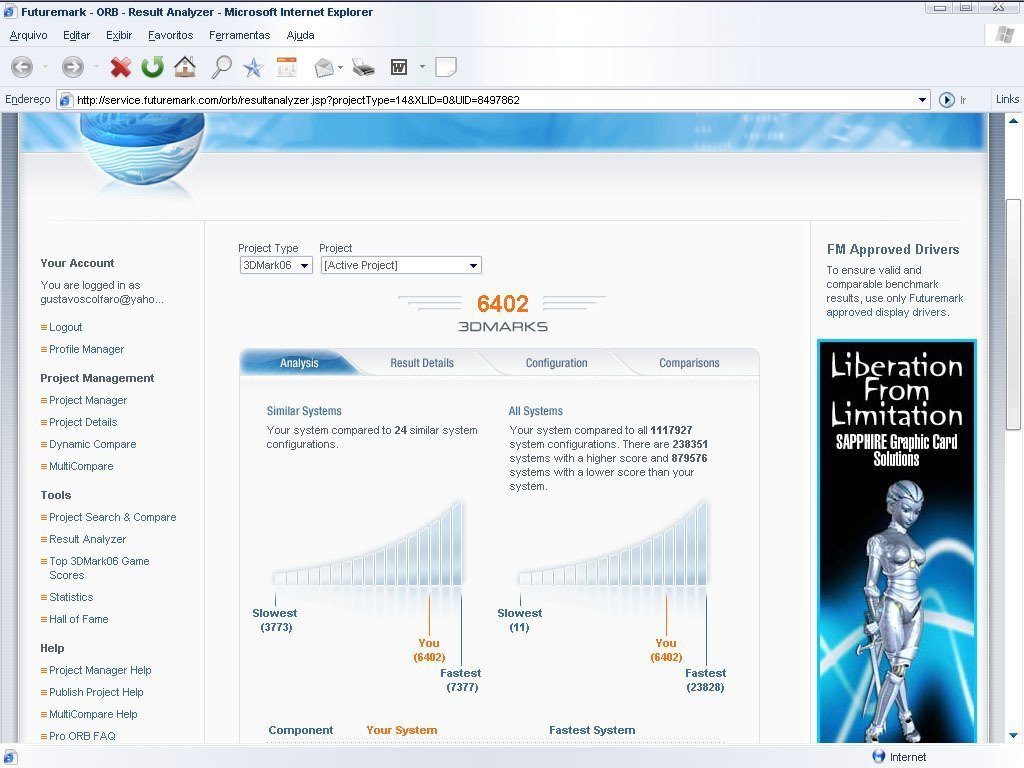The image size is (1024, 768).
Task: Open the Publish Project Help link
Action: tap(96, 692)
